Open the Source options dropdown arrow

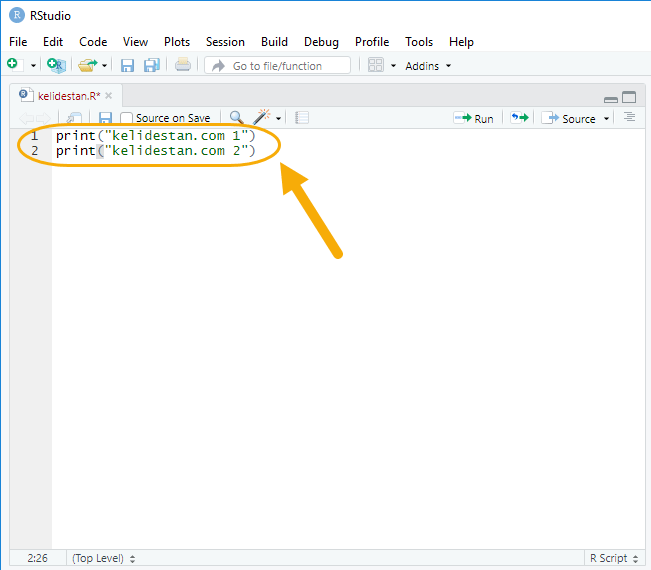[x=606, y=119]
